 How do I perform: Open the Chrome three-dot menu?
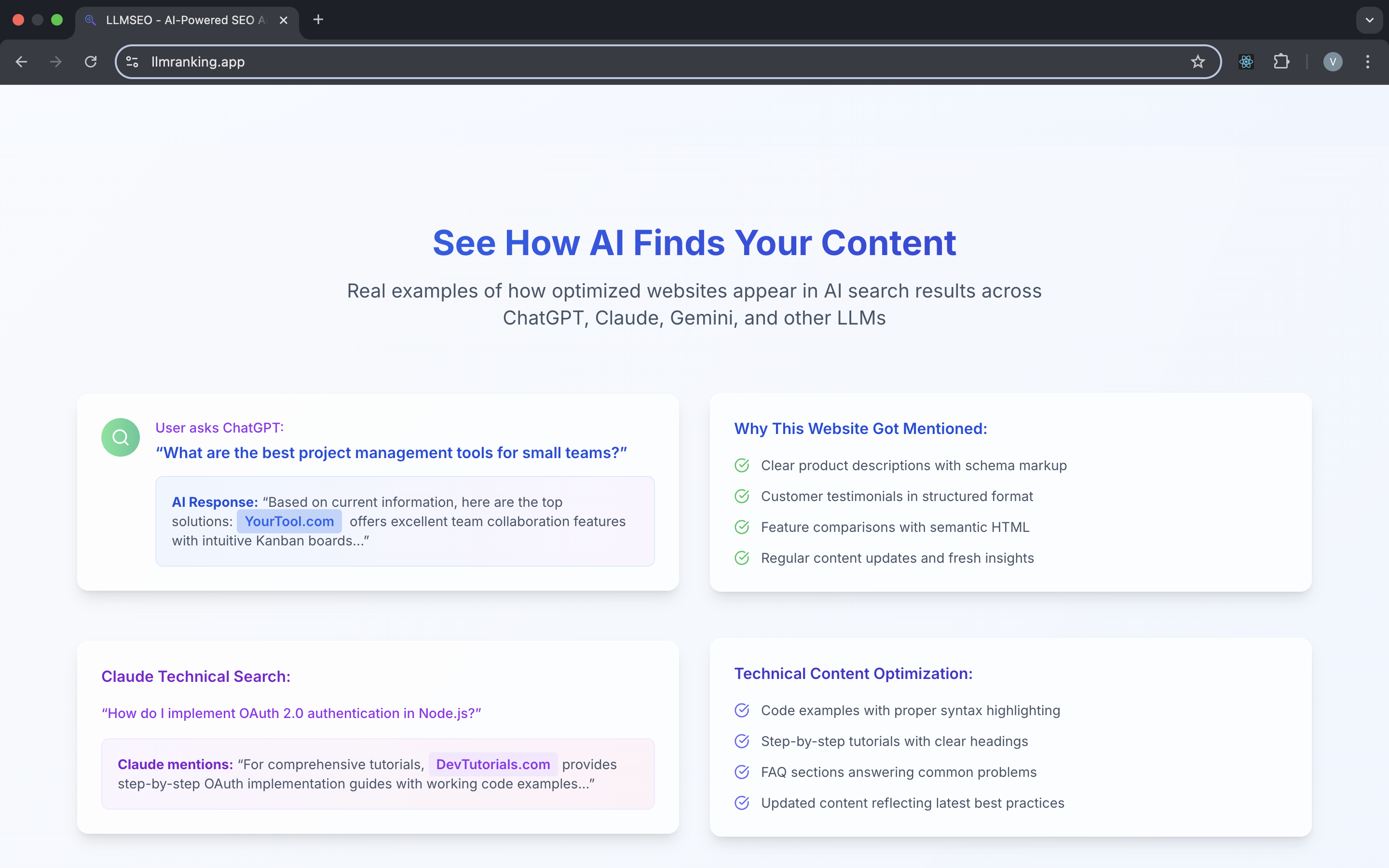(1368, 61)
